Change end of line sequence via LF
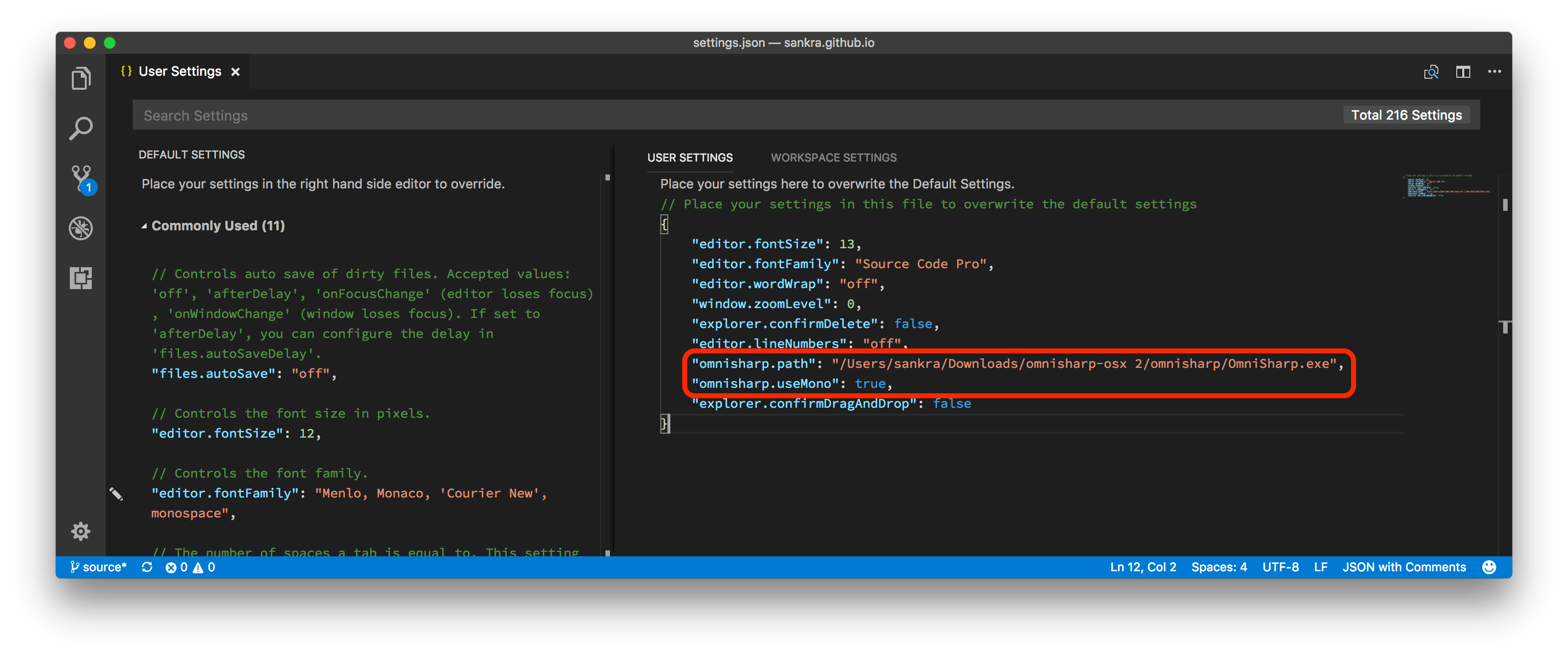 pos(1320,567)
